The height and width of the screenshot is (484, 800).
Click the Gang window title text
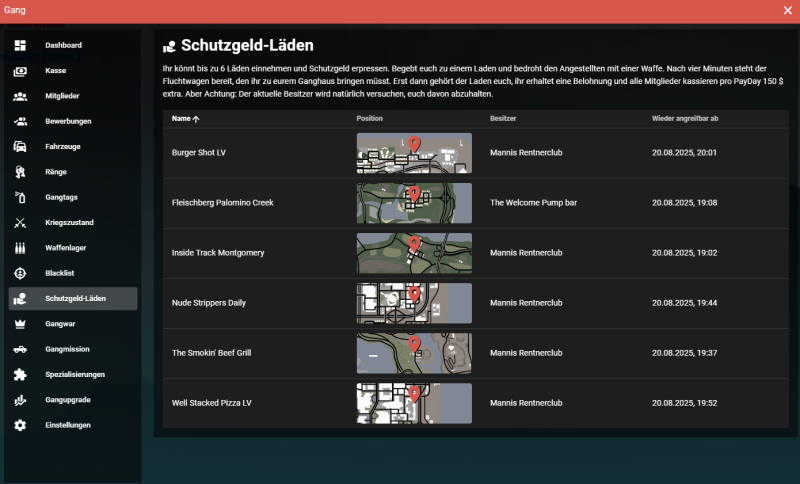(x=14, y=10)
